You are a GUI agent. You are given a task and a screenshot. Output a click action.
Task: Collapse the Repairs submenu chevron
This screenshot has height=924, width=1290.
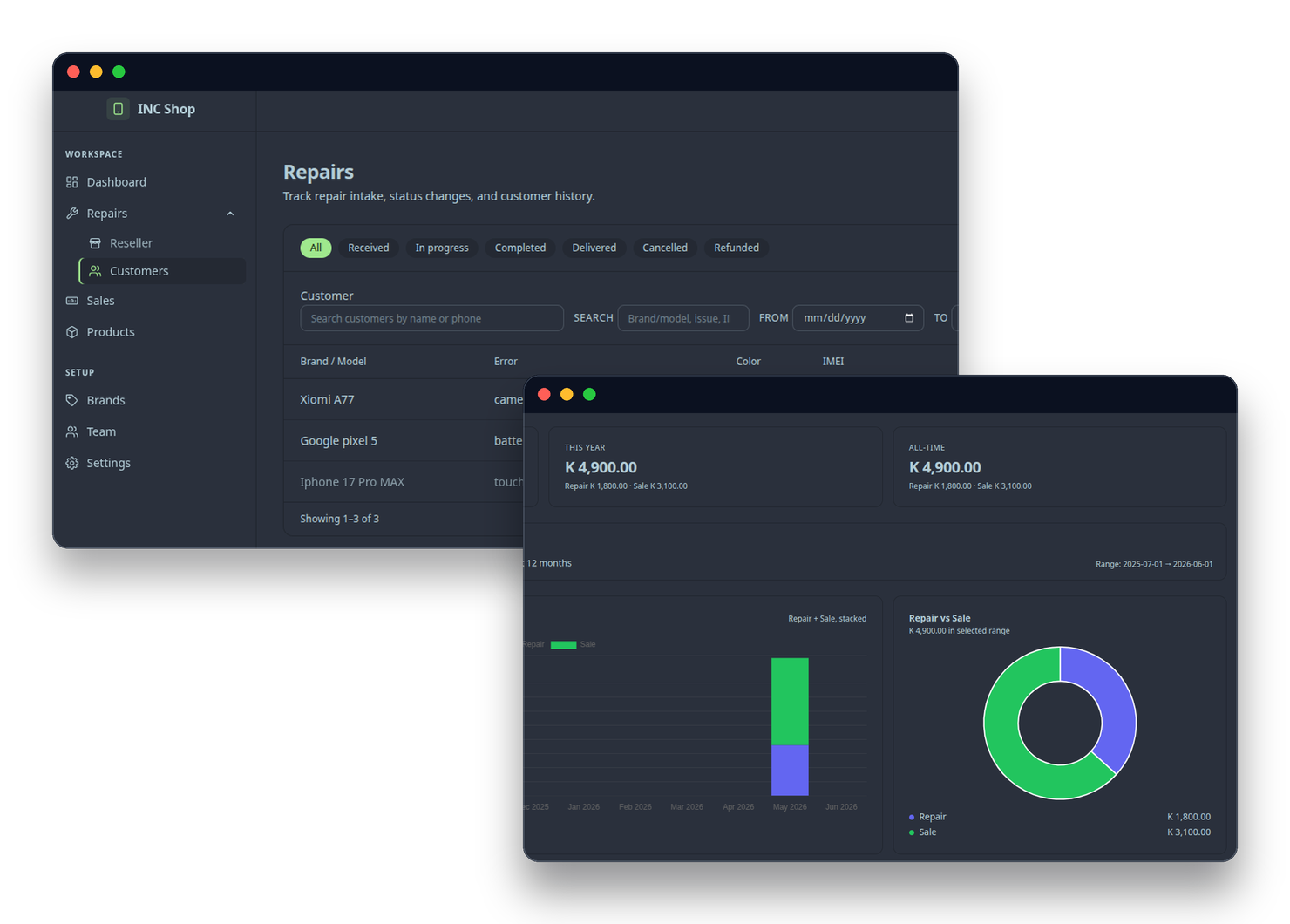tap(230, 214)
